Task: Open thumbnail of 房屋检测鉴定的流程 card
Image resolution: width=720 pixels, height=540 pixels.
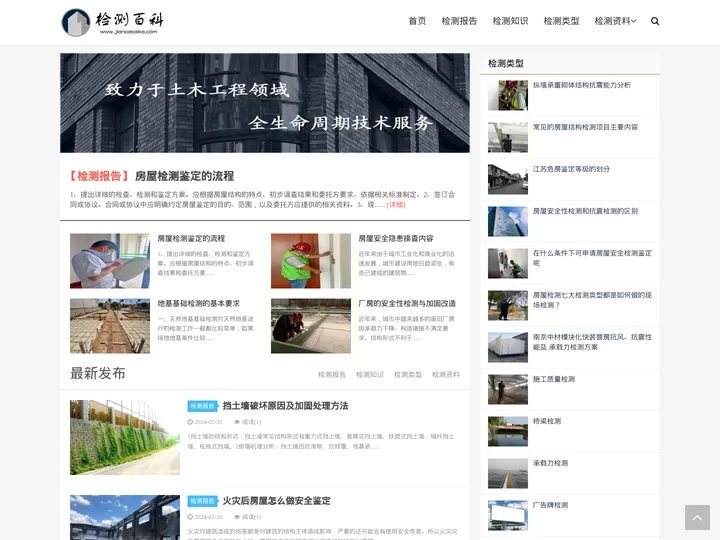Action: pyautogui.click(x=110, y=261)
